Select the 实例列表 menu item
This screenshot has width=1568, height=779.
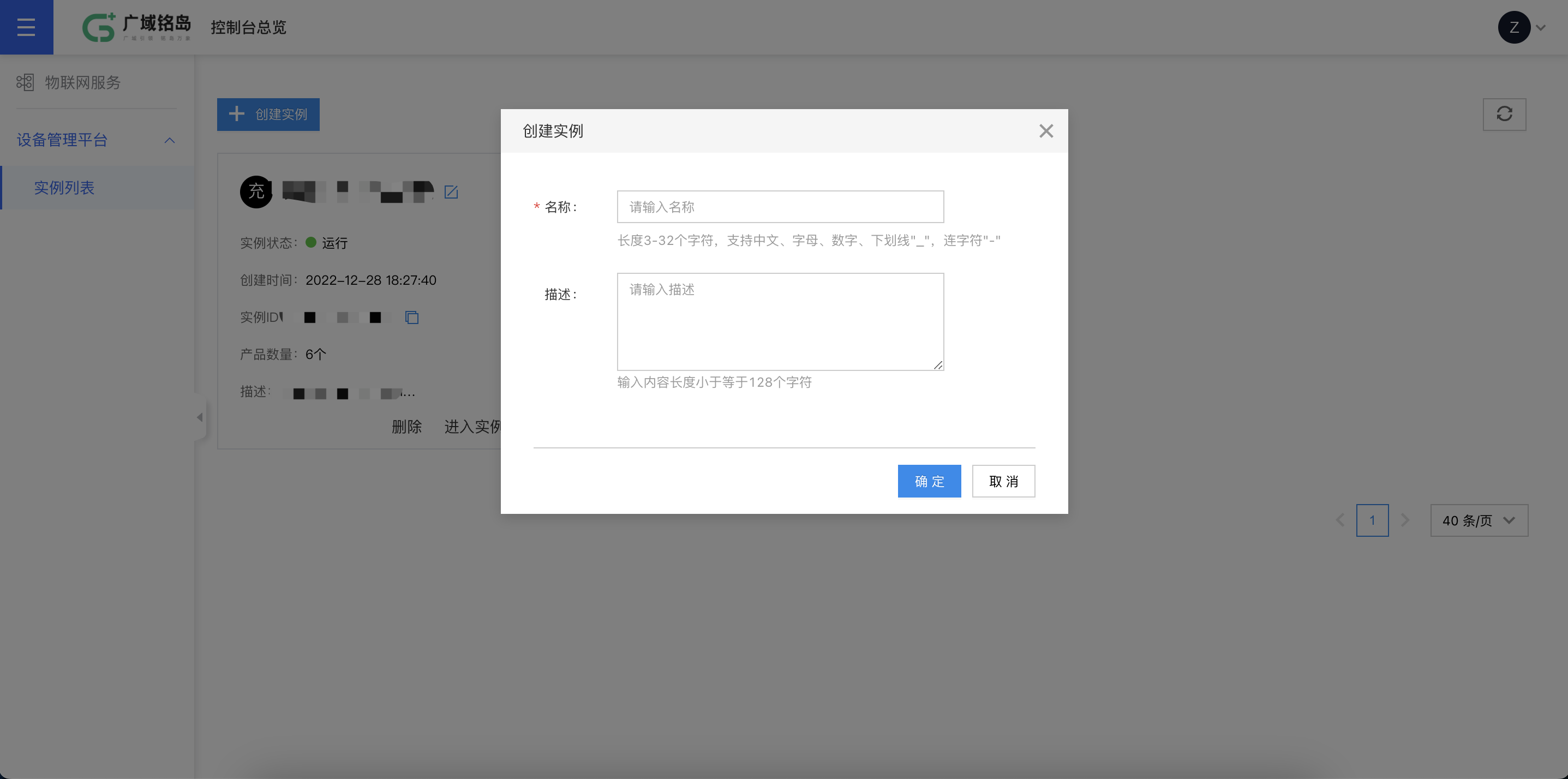98,188
